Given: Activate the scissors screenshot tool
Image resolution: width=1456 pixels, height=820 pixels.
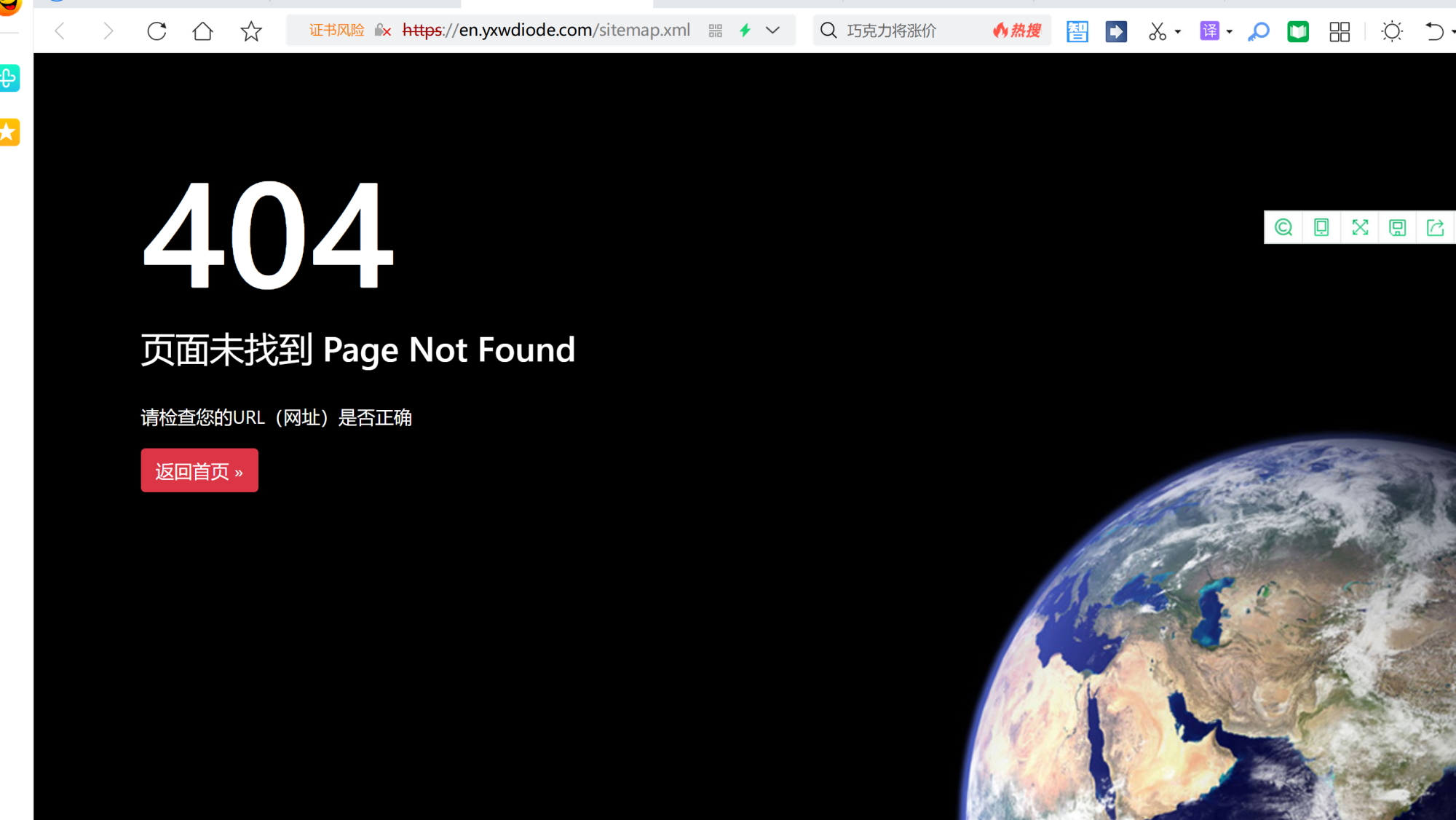Looking at the screenshot, I should click(1158, 31).
